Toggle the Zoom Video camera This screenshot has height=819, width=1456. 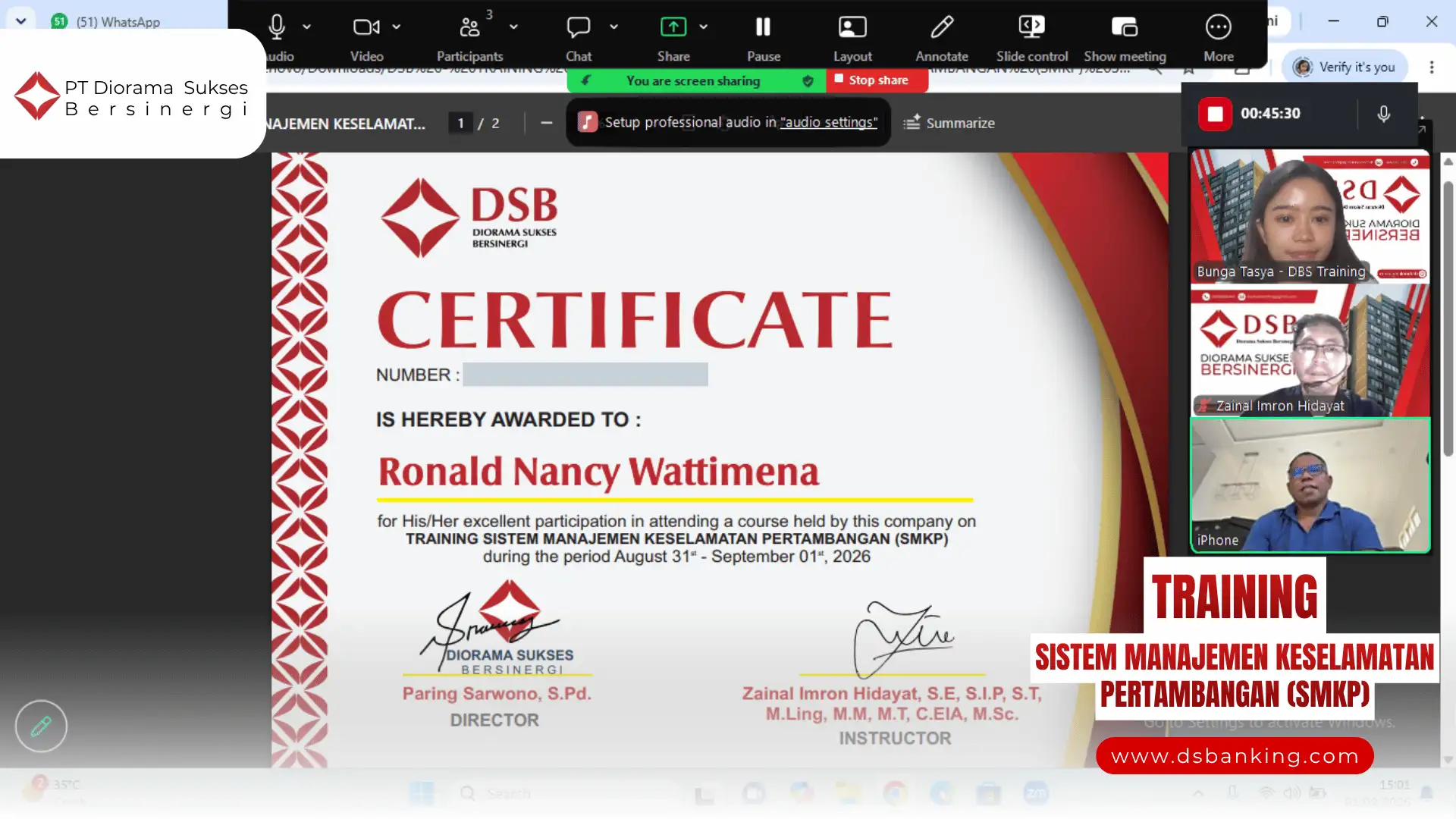(366, 27)
